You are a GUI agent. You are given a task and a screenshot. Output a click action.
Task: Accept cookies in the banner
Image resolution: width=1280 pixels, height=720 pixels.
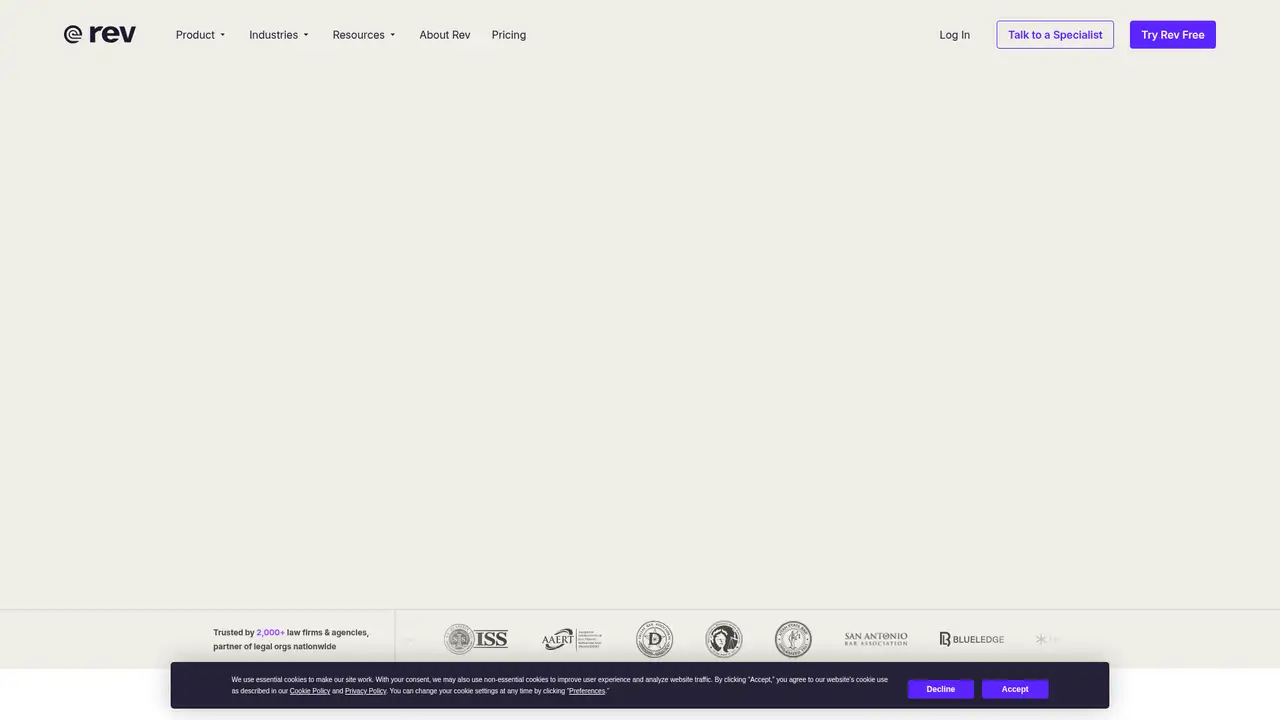pos(1015,689)
